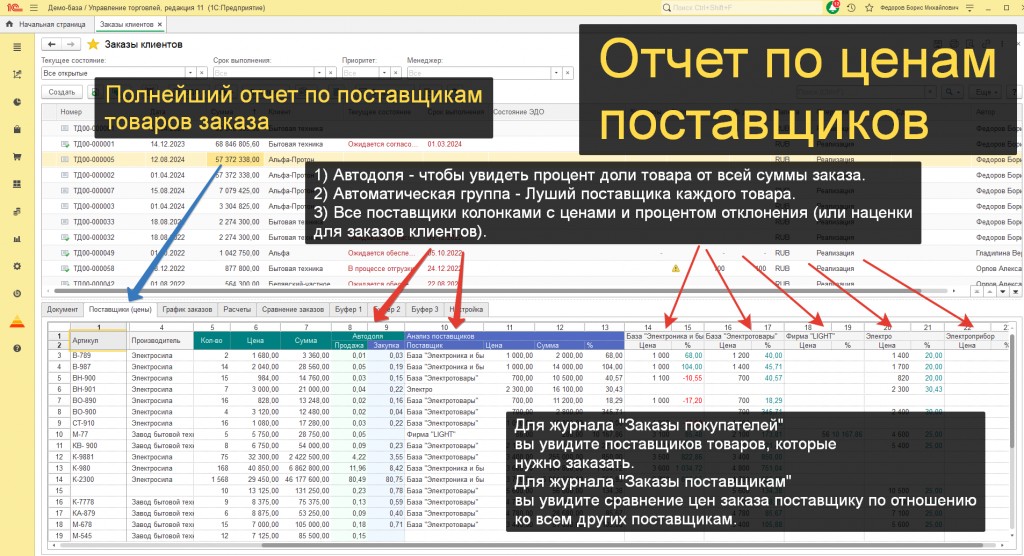Screen dimensions: 1024x556
Task: Open the treasury coins section icon
Action: pyautogui.click(x=17, y=212)
